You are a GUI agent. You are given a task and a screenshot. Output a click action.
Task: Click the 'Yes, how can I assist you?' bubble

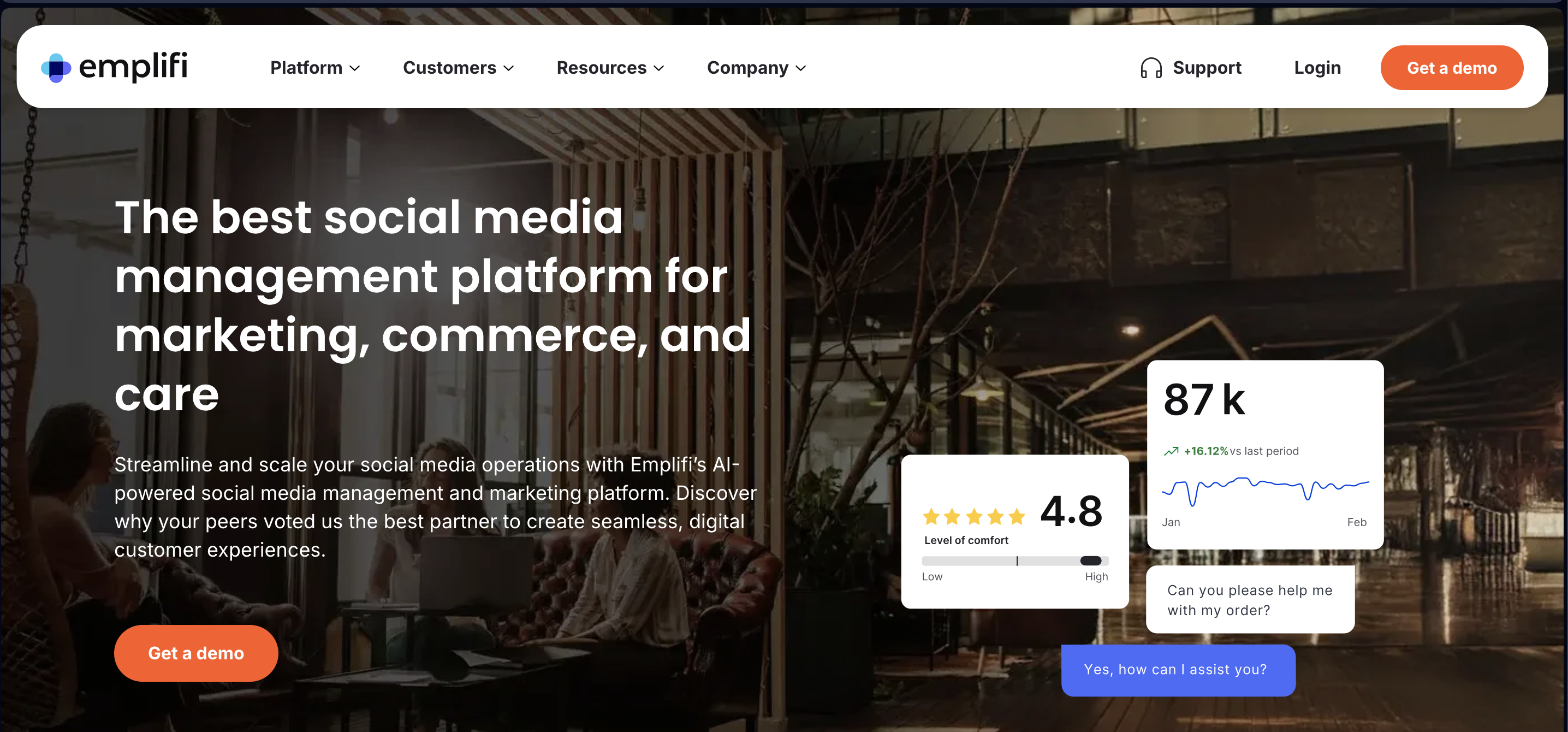click(x=1178, y=670)
